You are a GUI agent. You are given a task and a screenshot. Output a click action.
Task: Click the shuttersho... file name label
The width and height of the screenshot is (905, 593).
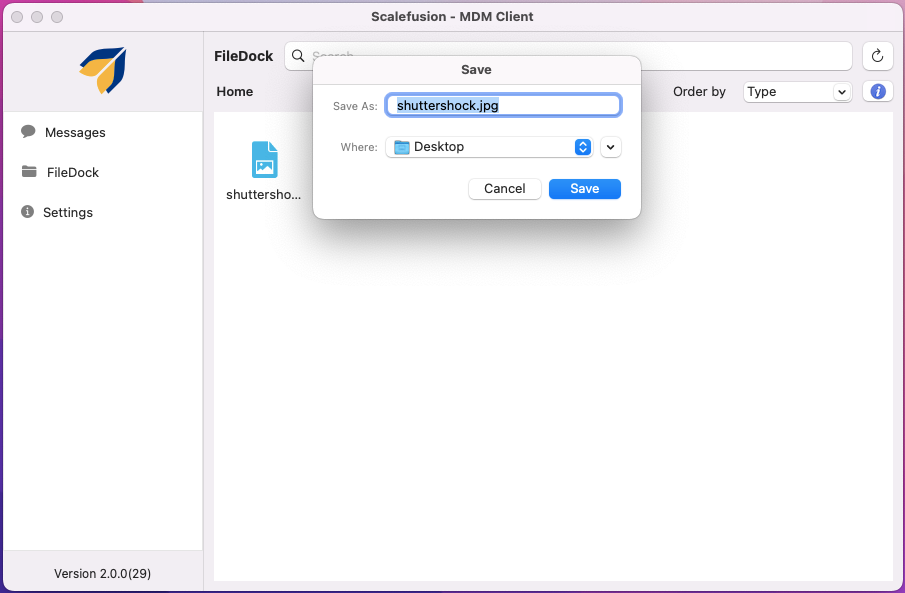coord(263,195)
